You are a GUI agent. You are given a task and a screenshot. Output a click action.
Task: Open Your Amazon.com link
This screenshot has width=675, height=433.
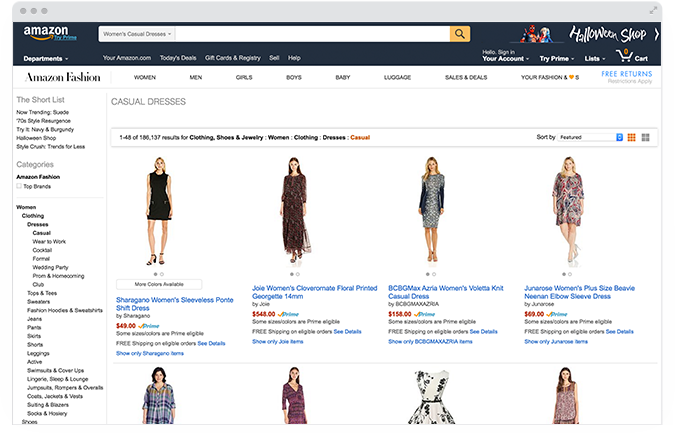point(127,58)
